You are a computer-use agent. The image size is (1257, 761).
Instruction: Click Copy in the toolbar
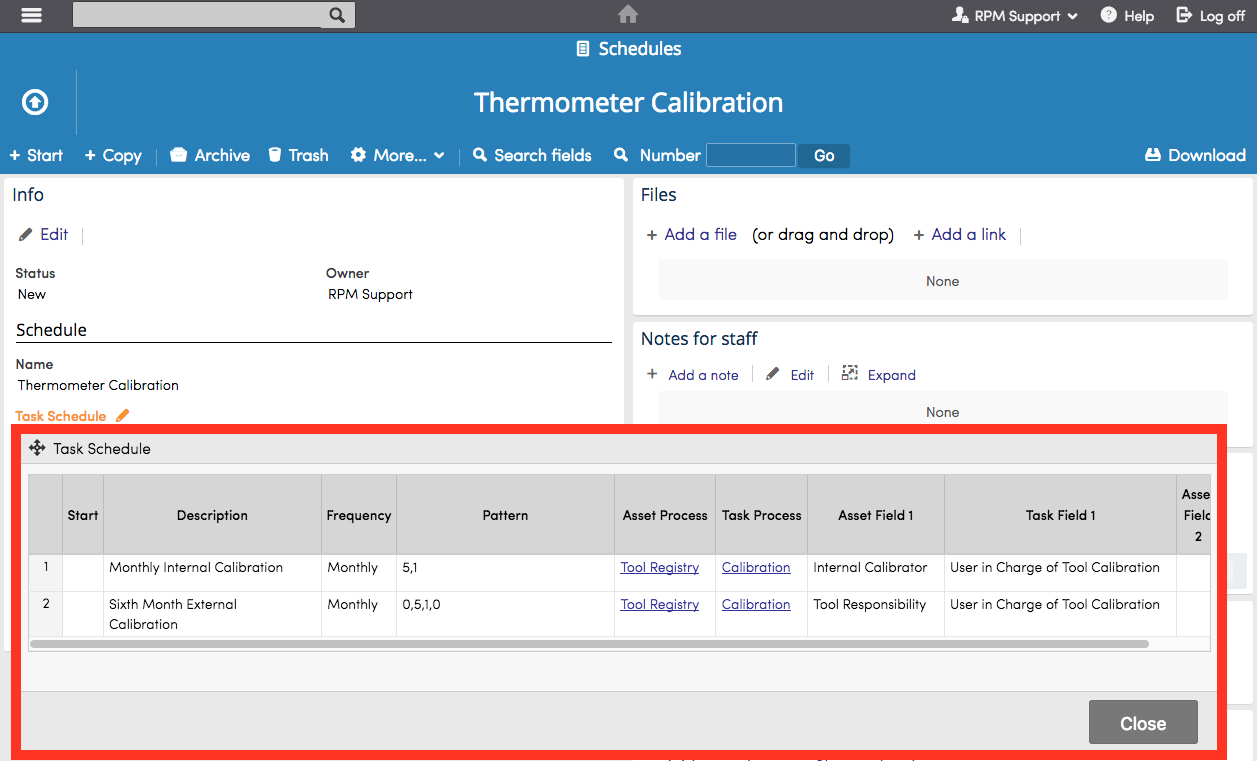[x=113, y=155]
